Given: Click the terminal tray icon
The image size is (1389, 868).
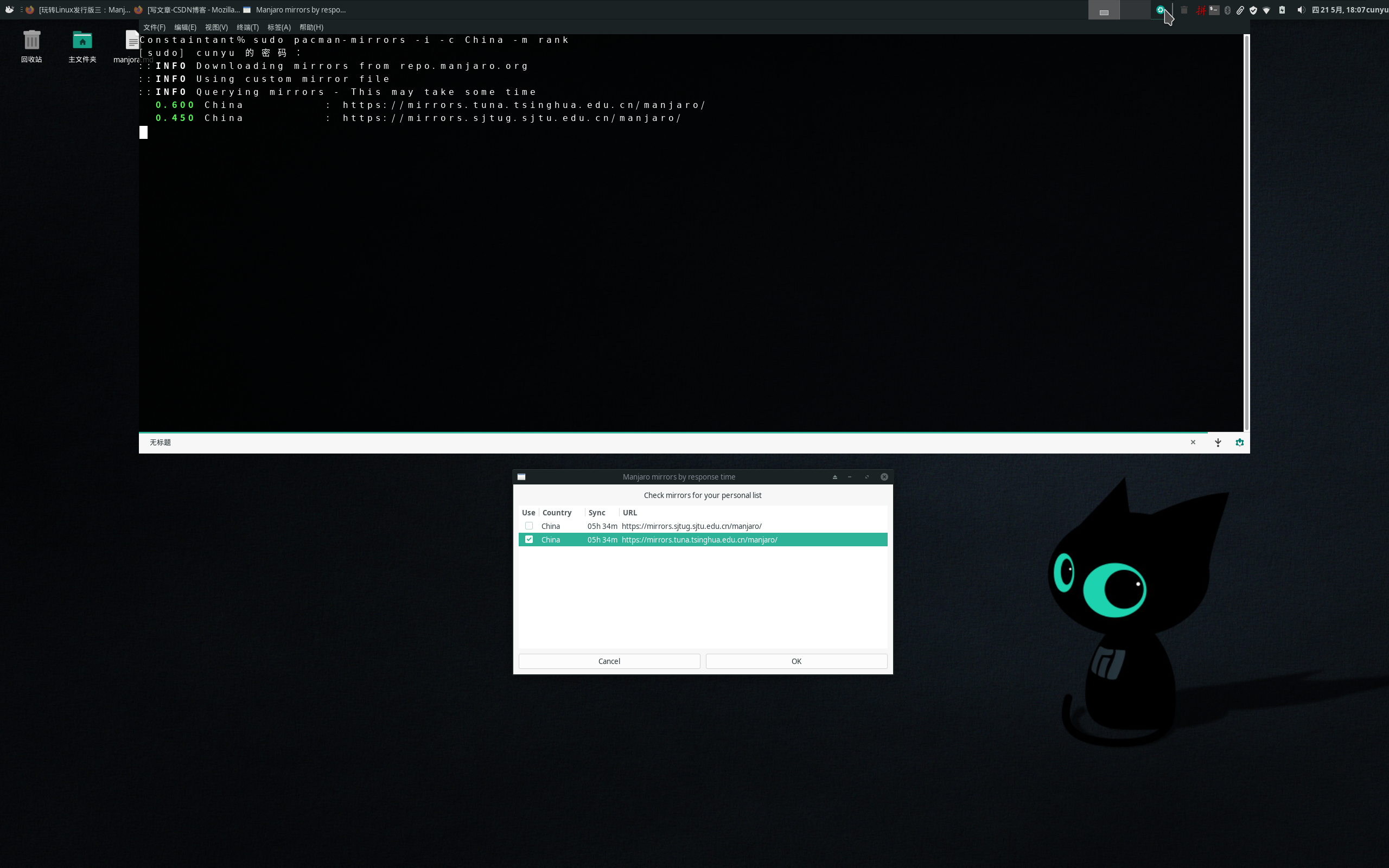Looking at the screenshot, I should coord(1214,10).
